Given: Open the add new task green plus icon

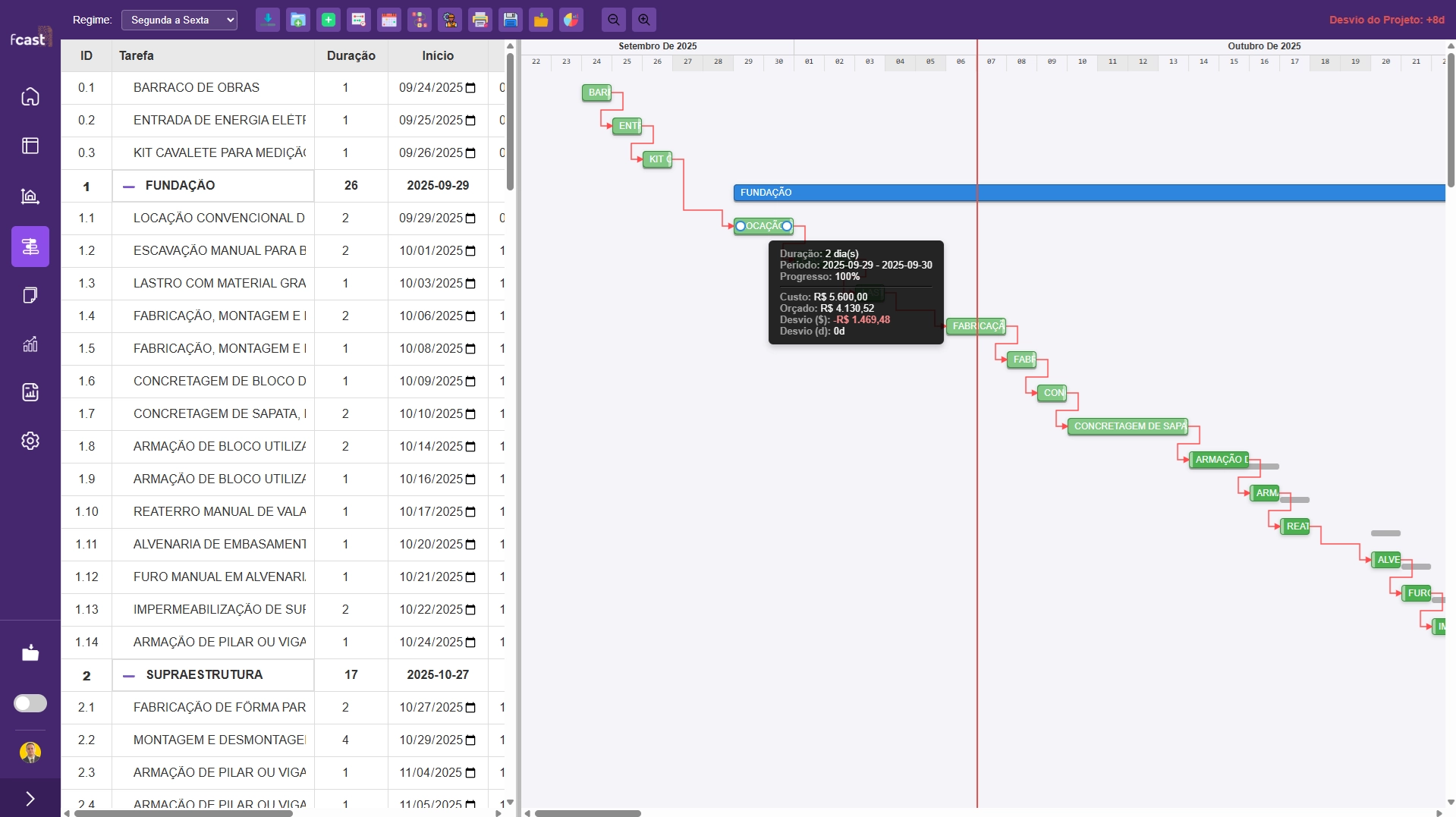Looking at the screenshot, I should point(328,20).
